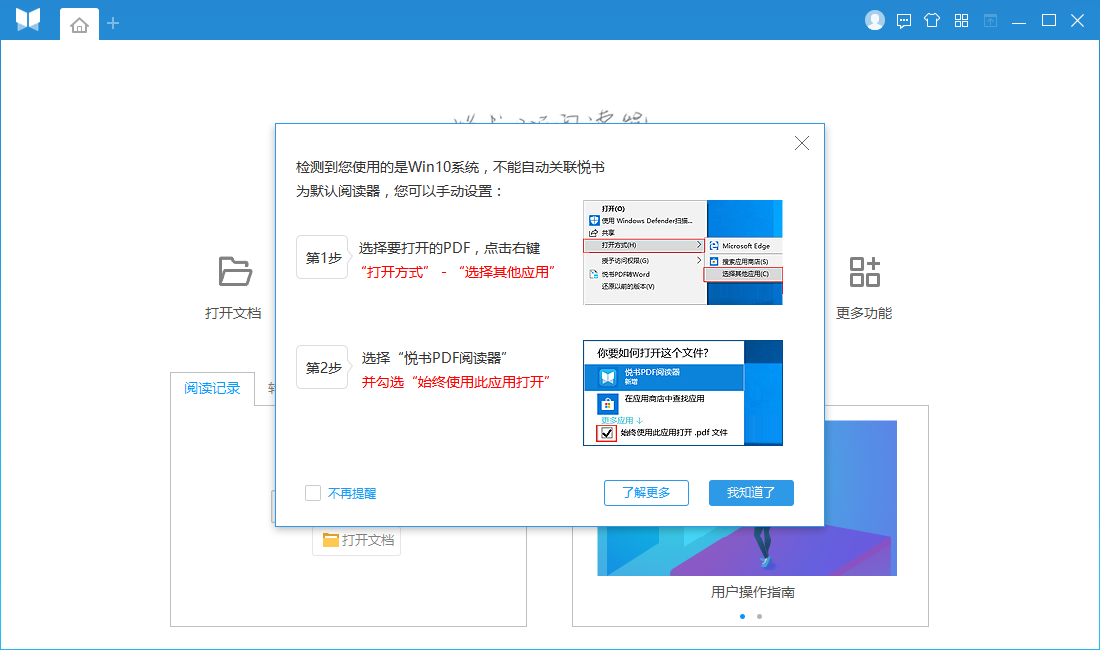The width and height of the screenshot is (1100, 650).
Task: Maximize the reader window
Action: point(1049,20)
